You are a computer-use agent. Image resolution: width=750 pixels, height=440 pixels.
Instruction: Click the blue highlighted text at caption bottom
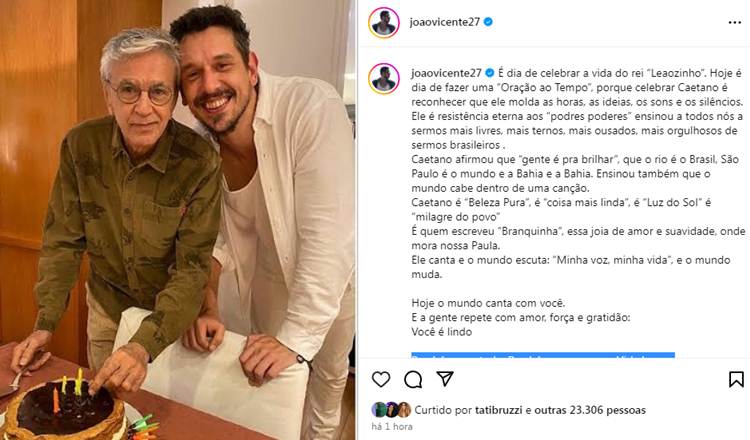[x=543, y=355]
